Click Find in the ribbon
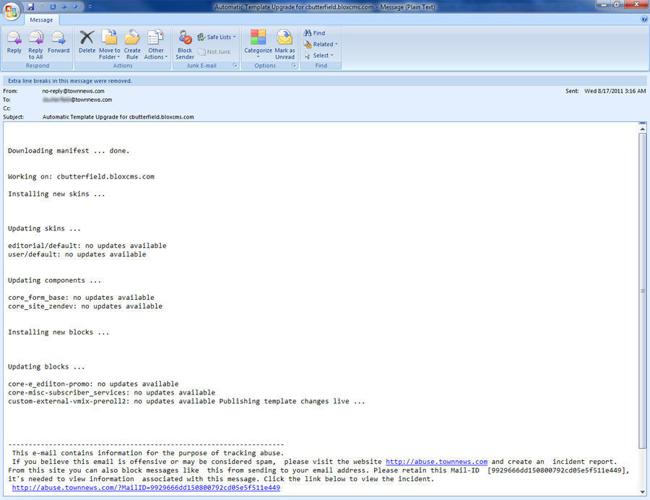Screen dimensions: 650x500 pyautogui.click(x=315, y=33)
